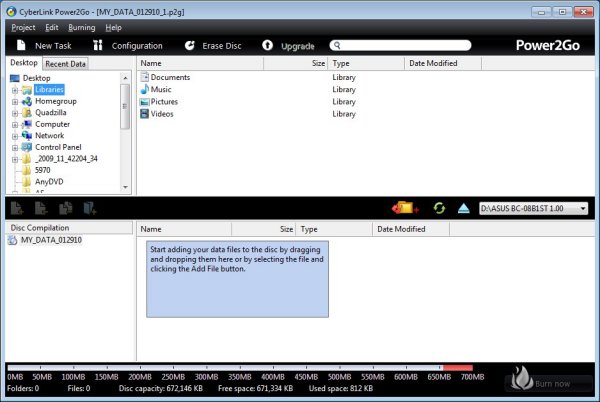Click the Network icon in tree
The height and width of the screenshot is (402, 600).
pyautogui.click(x=27, y=135)
